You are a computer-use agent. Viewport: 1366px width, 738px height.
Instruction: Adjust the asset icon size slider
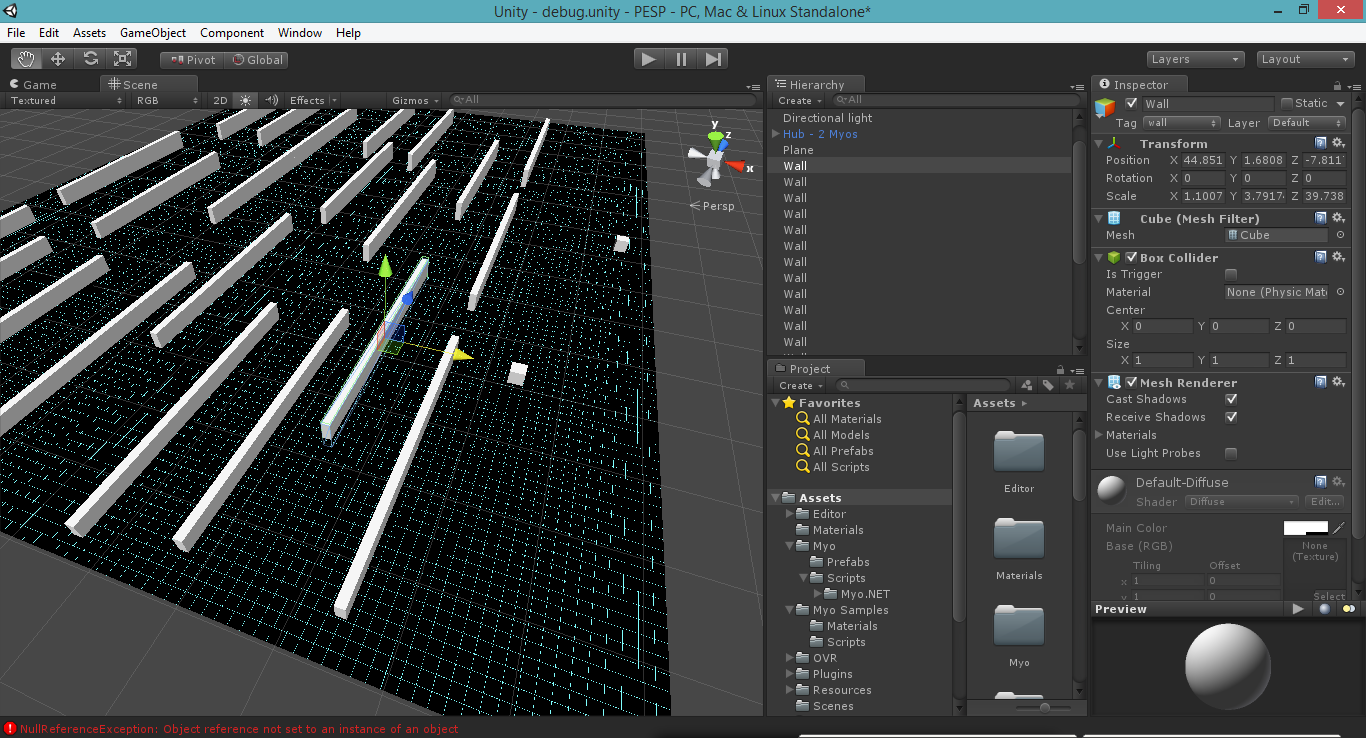[1045, 708]
